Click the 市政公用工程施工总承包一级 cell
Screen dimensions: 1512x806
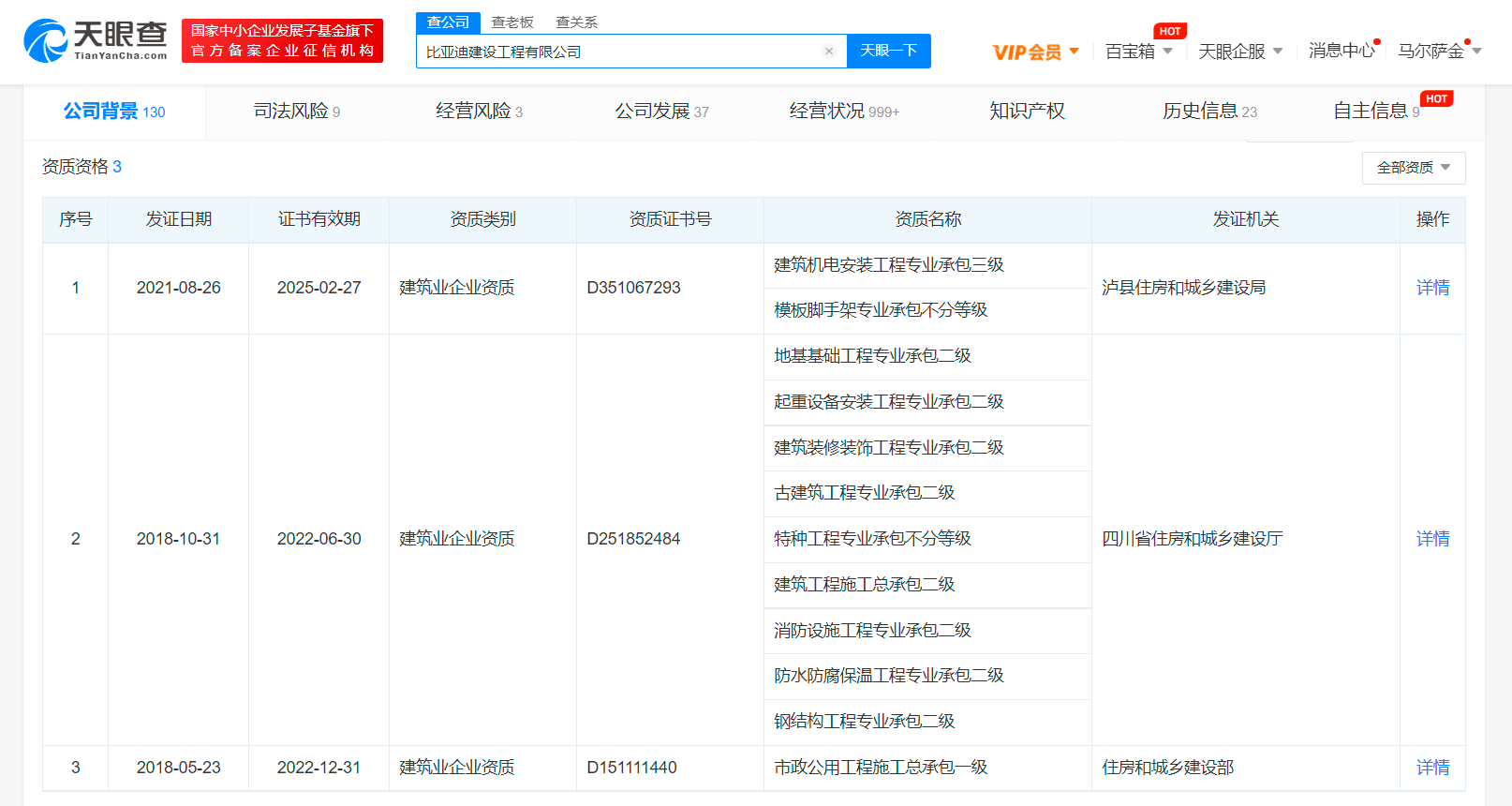(x=927, y=768)
